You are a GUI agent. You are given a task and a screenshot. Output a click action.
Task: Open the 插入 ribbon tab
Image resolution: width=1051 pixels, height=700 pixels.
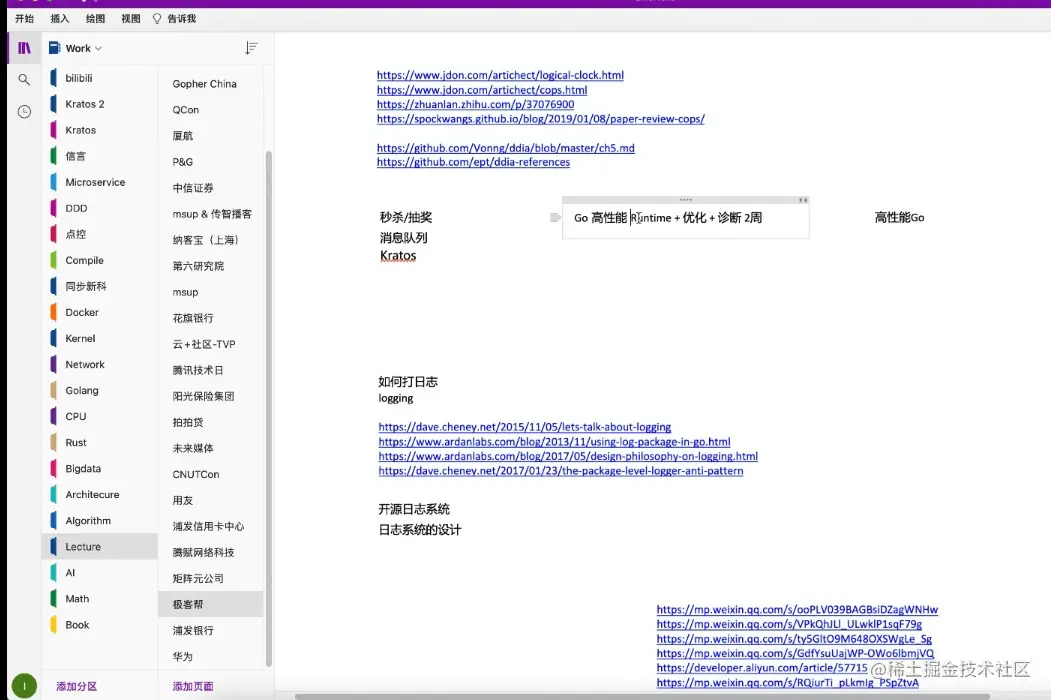(60, 19)
